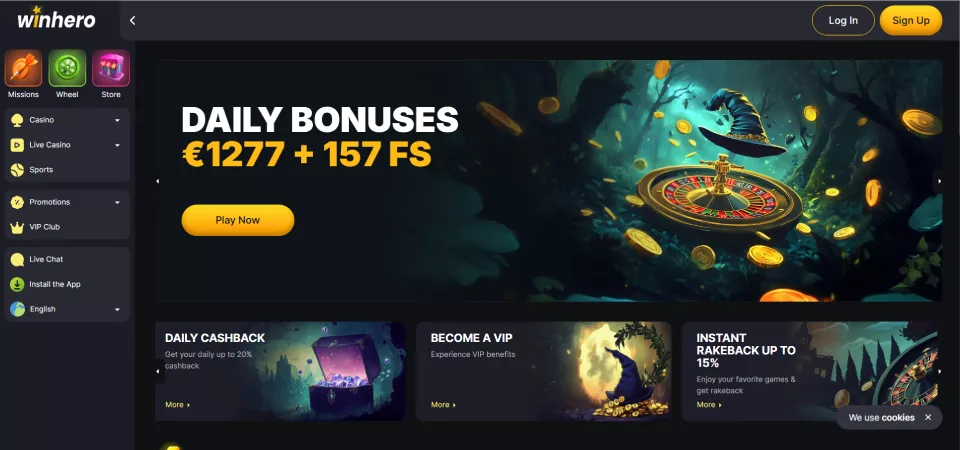Expand the Promotions dropdown arrow
This screenshot has width=960, height=450.
118,202
